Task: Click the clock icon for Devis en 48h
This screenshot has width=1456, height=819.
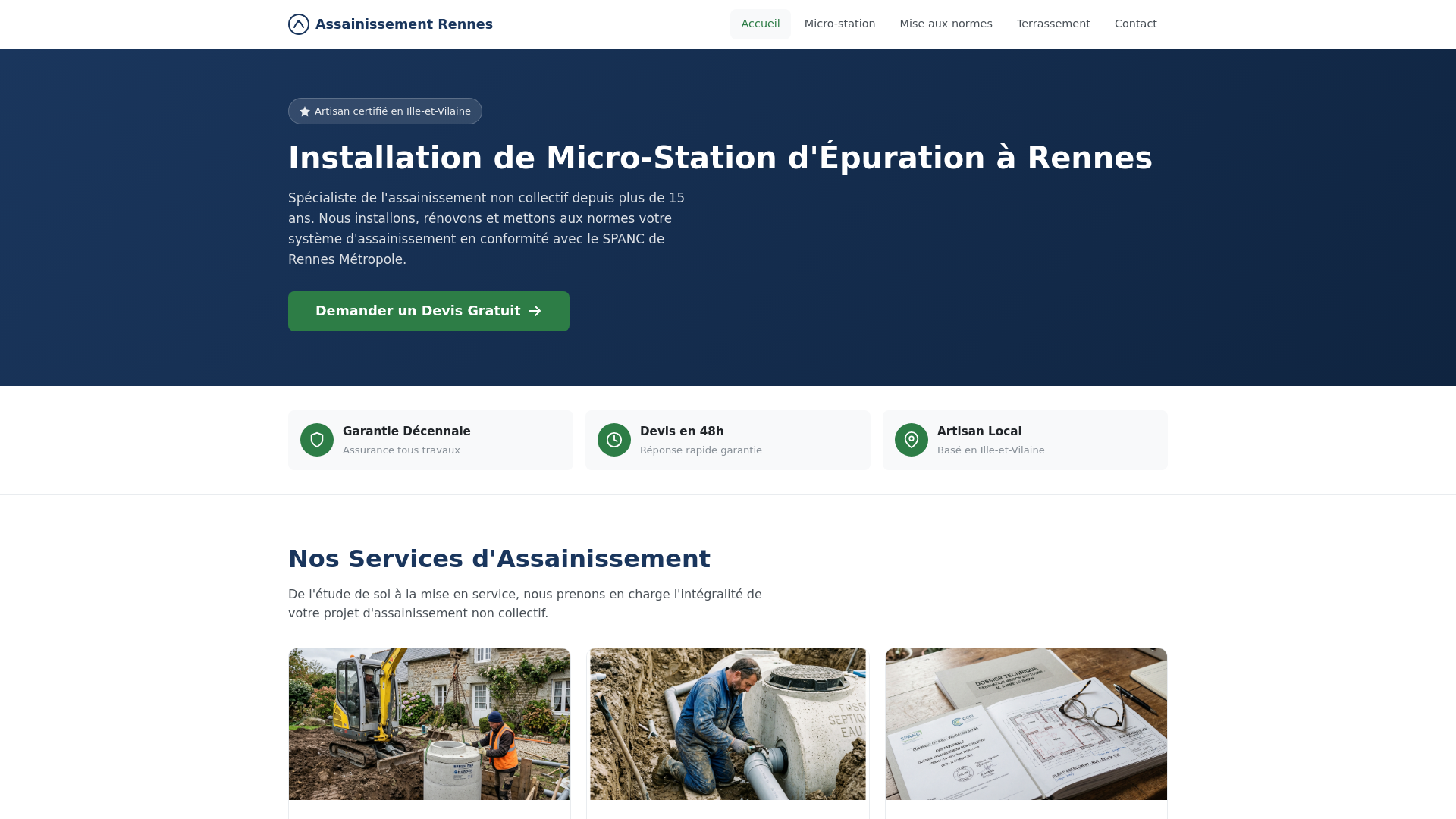Action: [x=614, y=440]
